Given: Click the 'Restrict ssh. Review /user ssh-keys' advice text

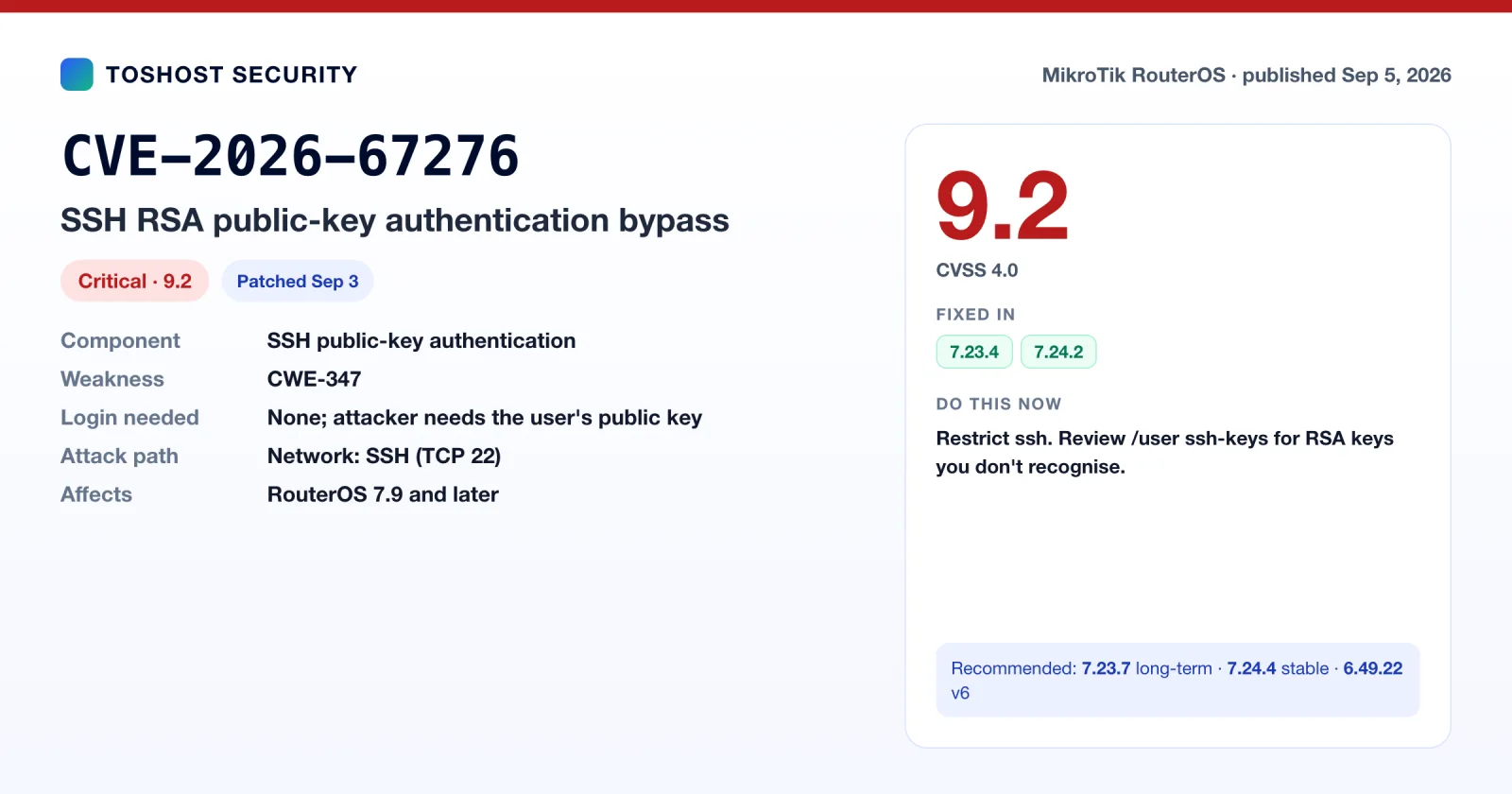Looking at the screenshot, I should point(1165,453).
